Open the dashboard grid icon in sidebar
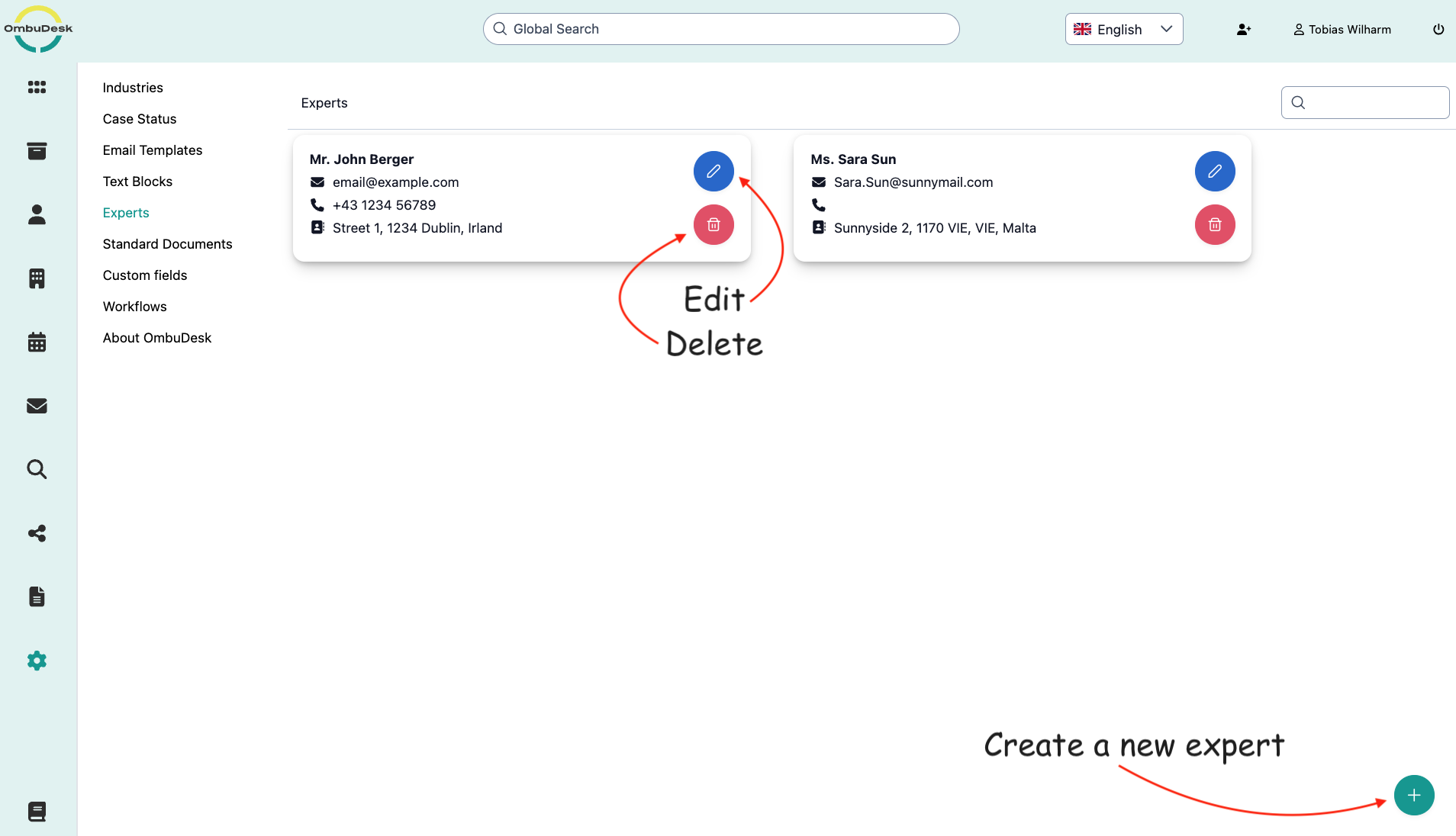1456x836 pixels. (37, 87)
